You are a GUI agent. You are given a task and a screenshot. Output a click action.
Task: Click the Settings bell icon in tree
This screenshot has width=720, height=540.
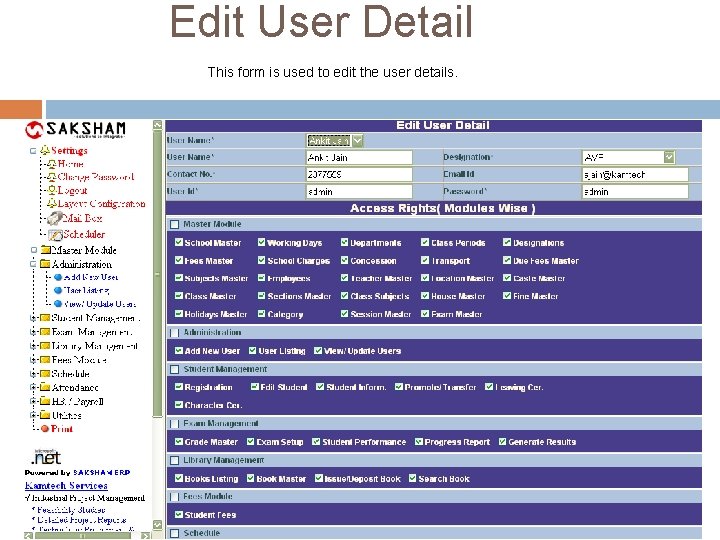click(x=45, y=150)
